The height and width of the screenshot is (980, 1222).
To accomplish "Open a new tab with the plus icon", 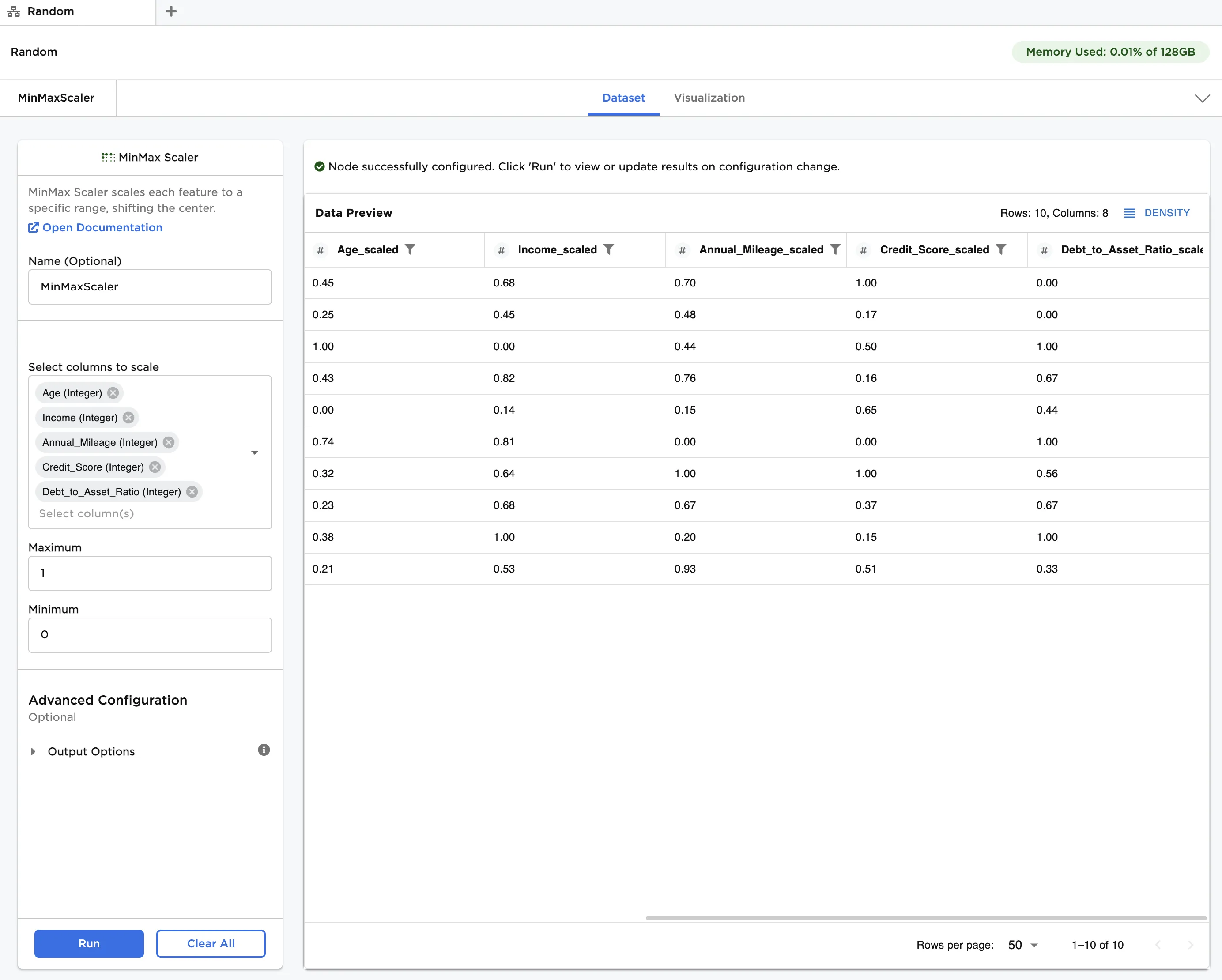I will tap(170, 11).
